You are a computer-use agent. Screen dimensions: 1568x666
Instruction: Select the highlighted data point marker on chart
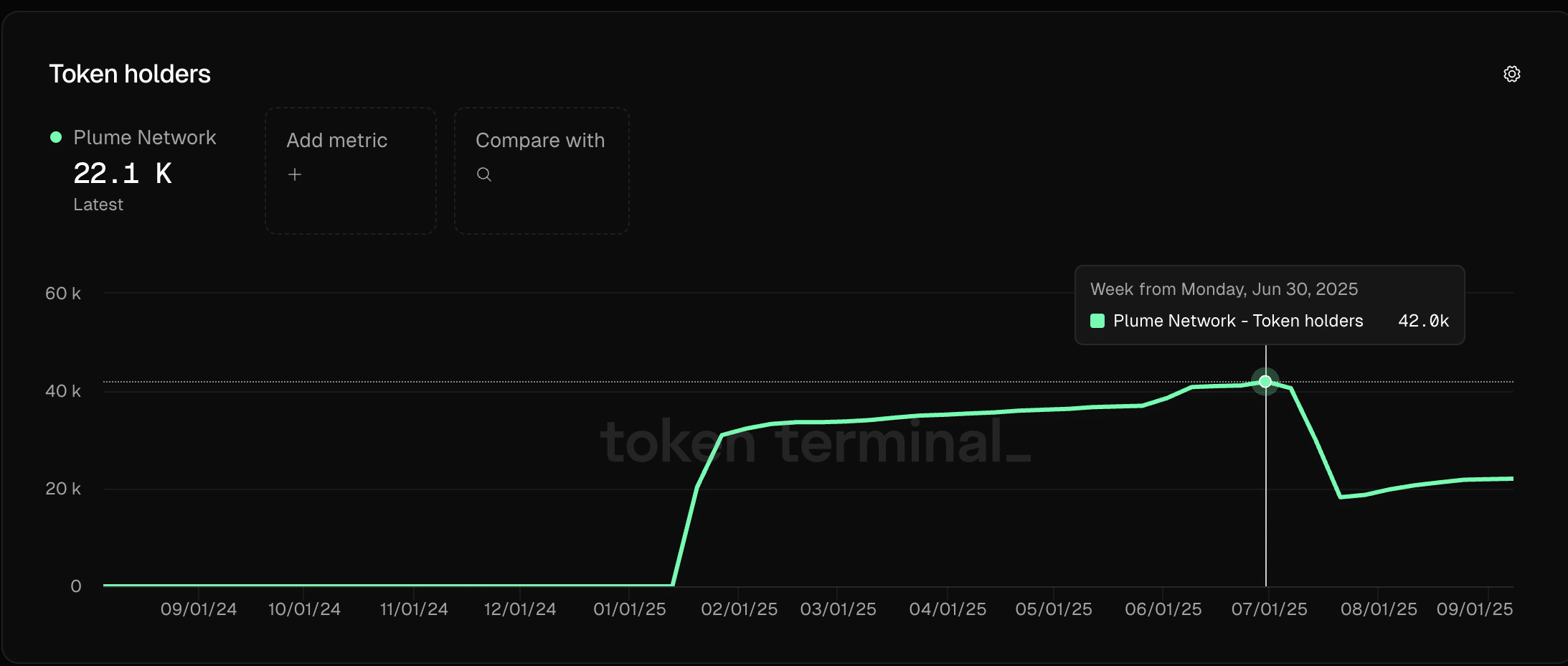[x=1265, y=382]
